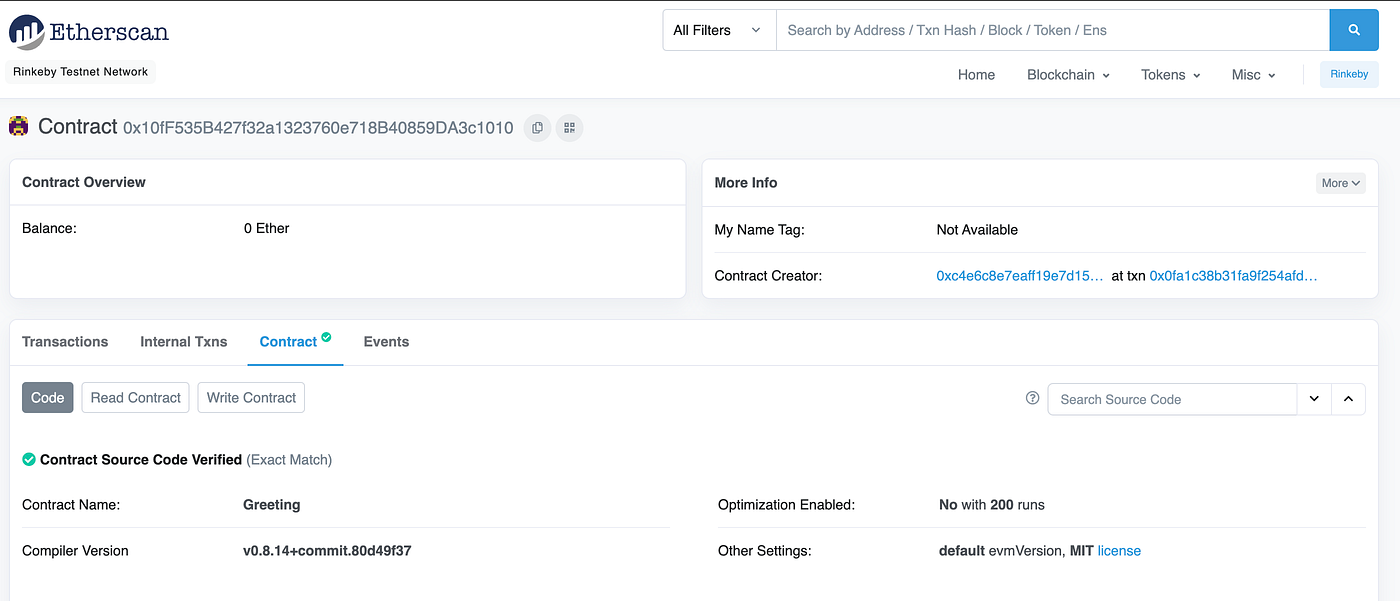Screen dimensions: 1400x601
Task: Jump to next source code search match
Action: pyautogui.click(x=1314, y=399)
